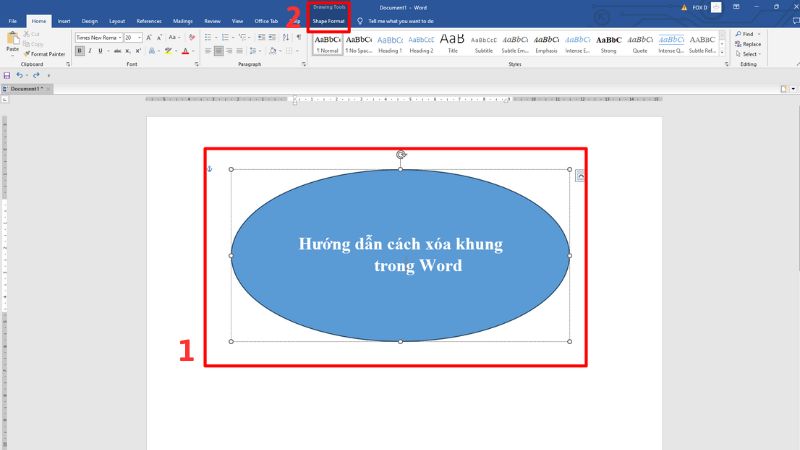Open the Times New Roman font dropdown

(x=98, y=37)
